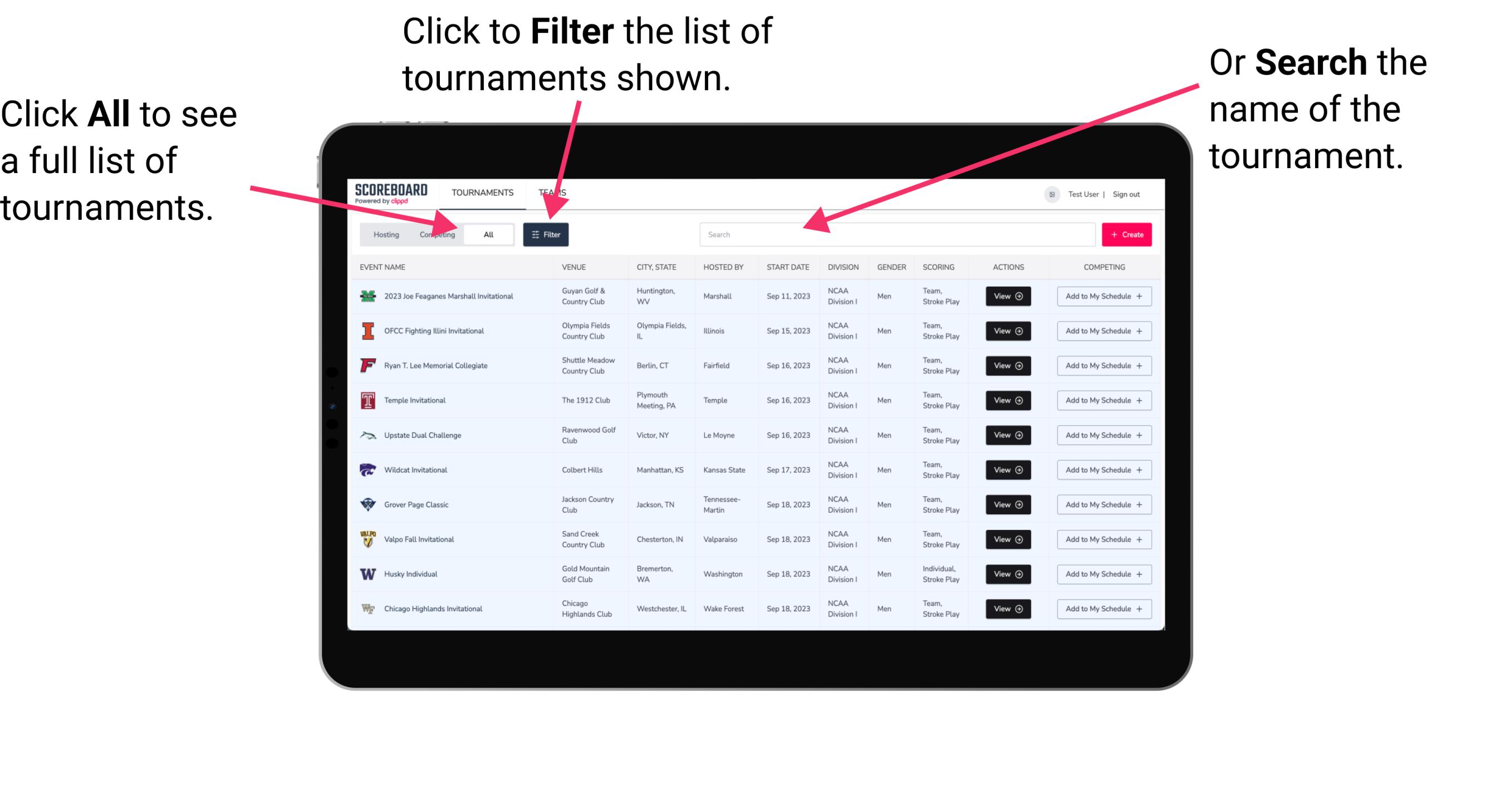Click the Fairfield team logo icon

(x=368, y=365)
